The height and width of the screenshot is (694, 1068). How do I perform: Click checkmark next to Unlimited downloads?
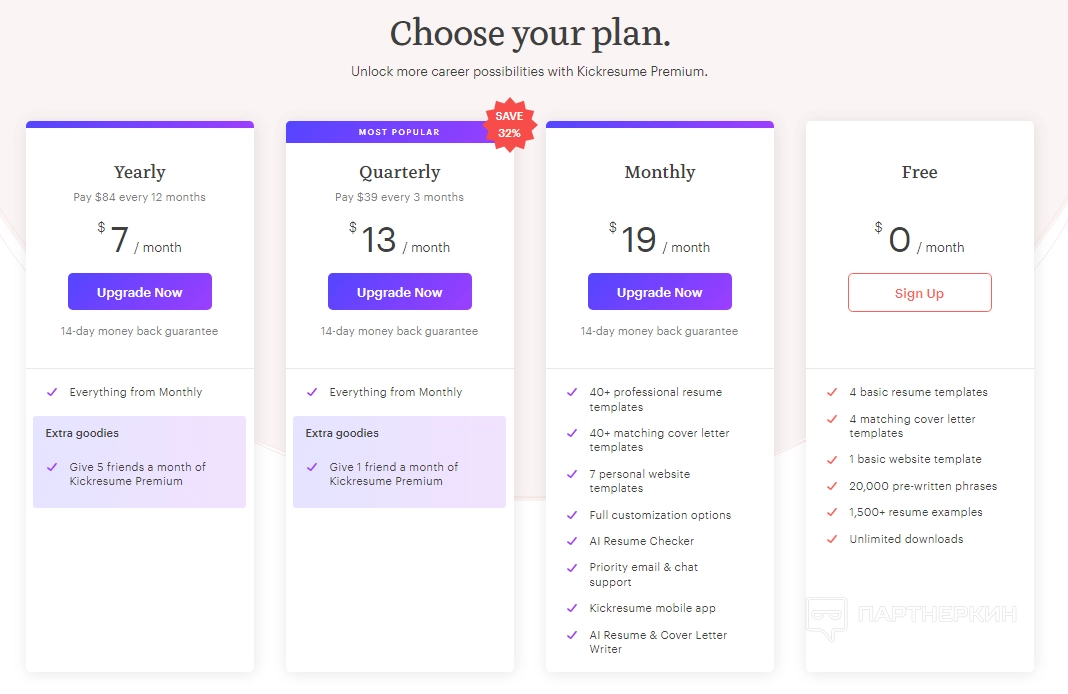(832, 539)
